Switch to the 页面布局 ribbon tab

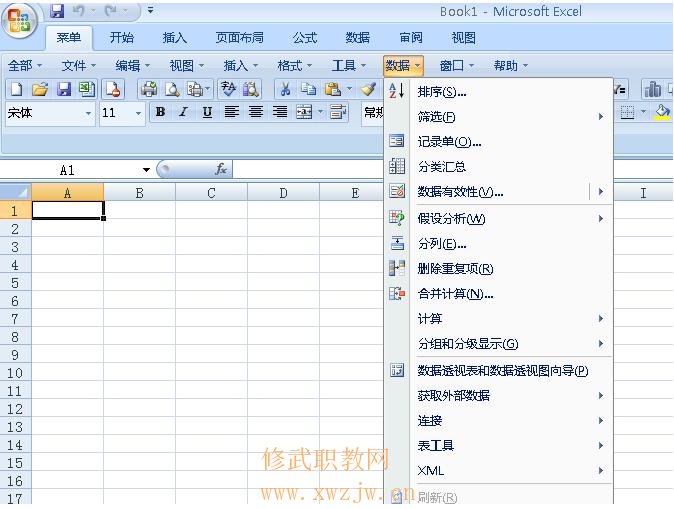point(239,38)
